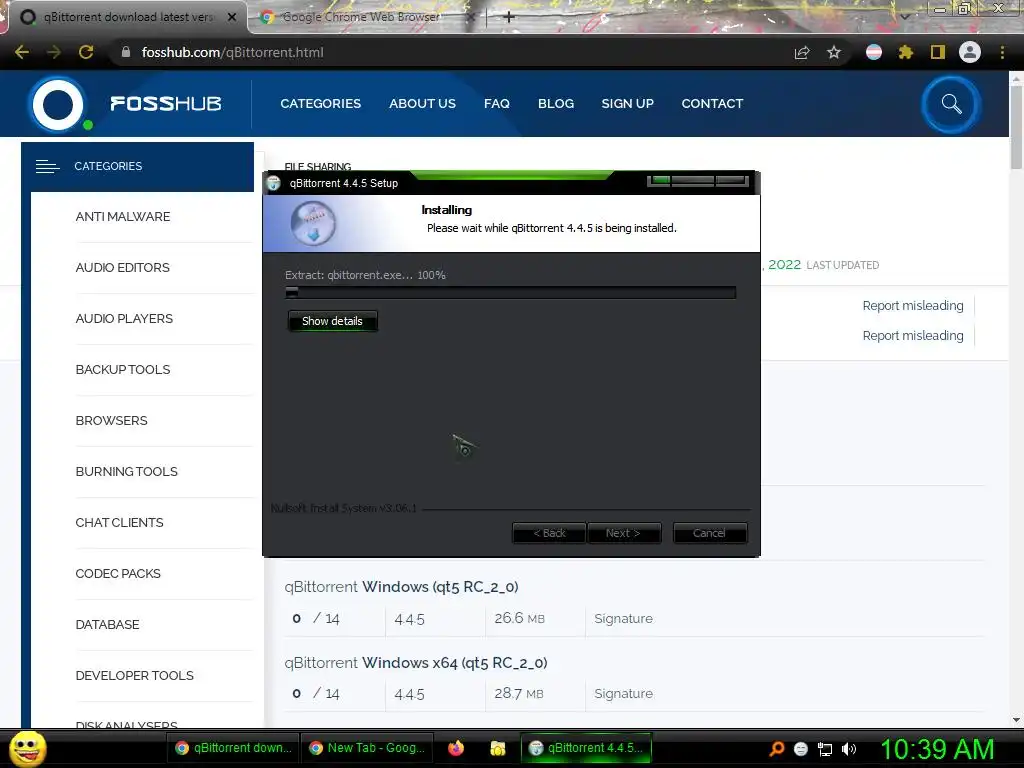
Task: Download qBittorrent Windows x64 (qt5 RC_2_0)
Action: tap(415, 662)
